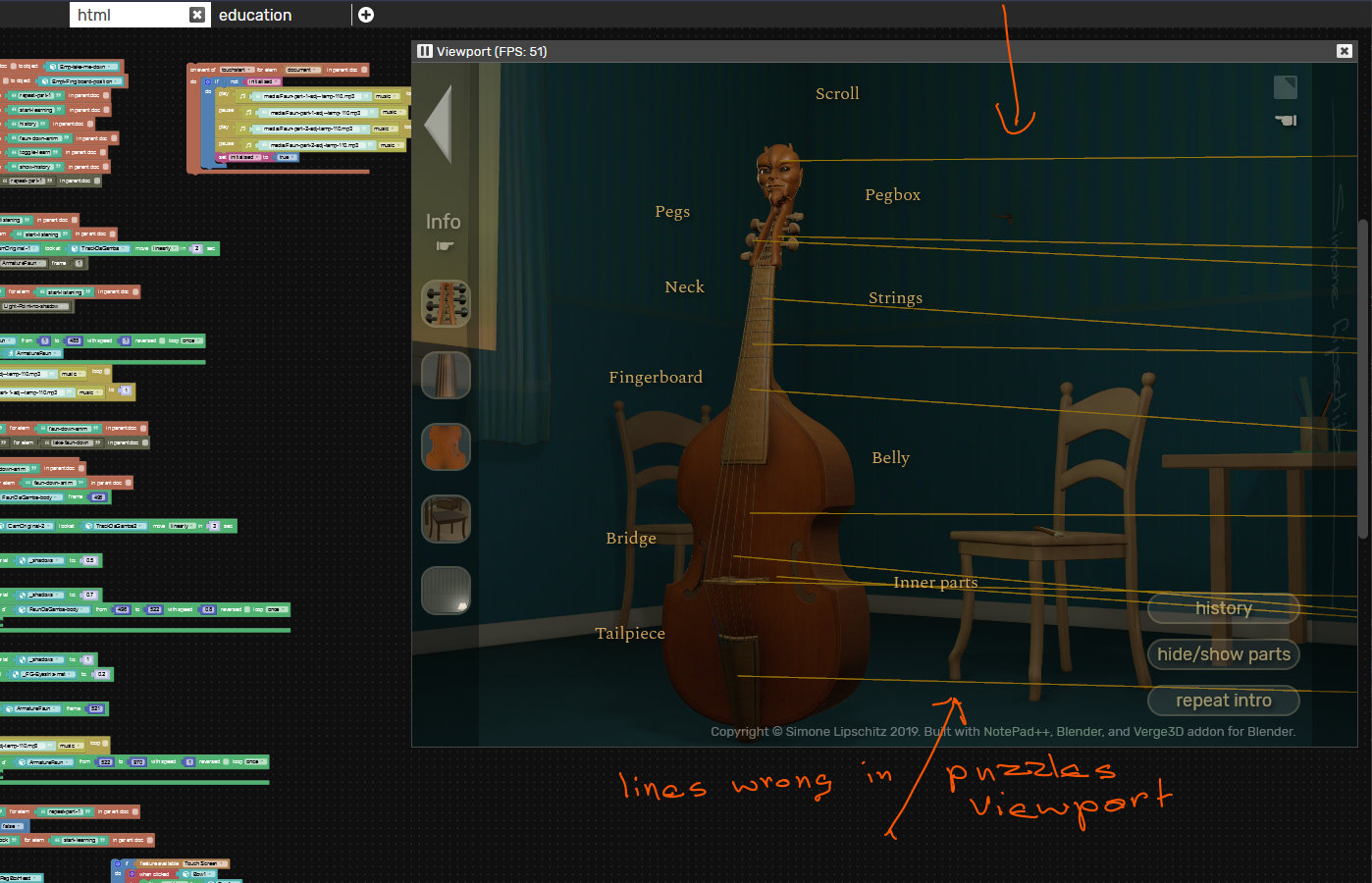Click the Pegs part label
The width and height of the screenshot is (1372, 883).
672,211
